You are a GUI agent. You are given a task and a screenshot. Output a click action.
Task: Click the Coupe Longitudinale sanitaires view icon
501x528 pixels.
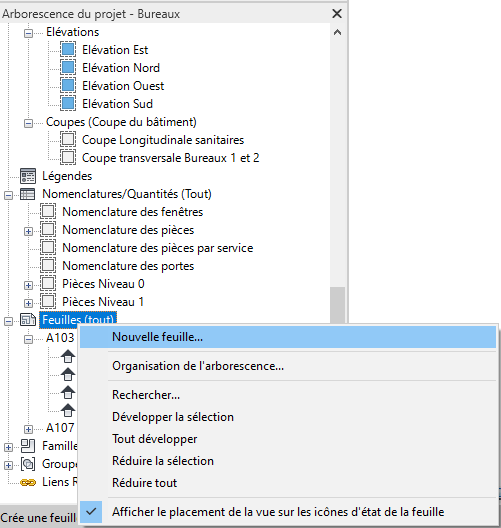(68, 139)
